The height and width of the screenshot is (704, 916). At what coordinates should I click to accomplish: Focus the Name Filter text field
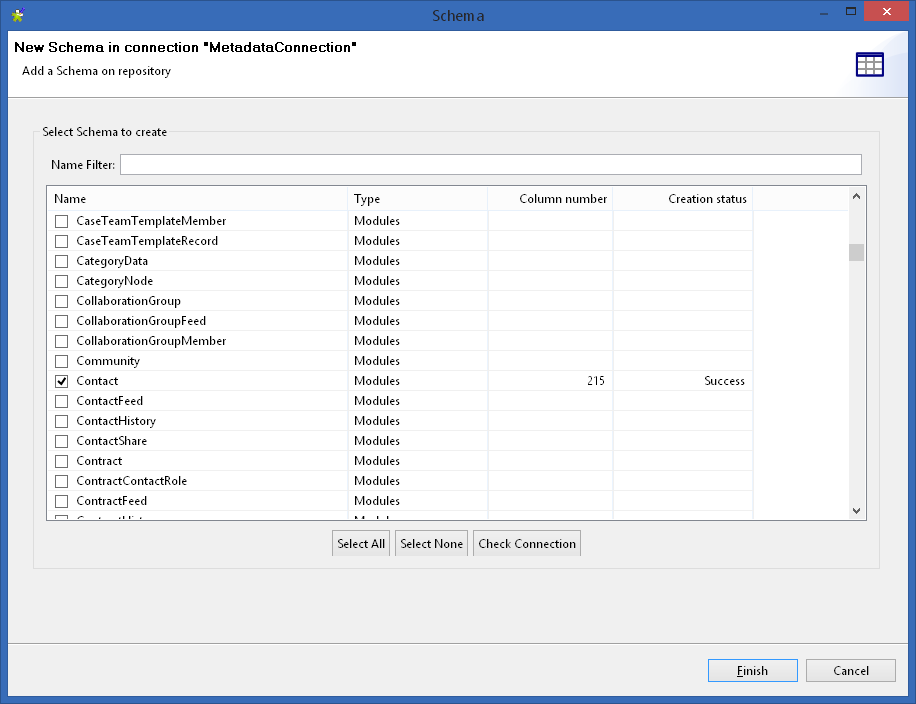pyautogui.click(x=490, y=165)
